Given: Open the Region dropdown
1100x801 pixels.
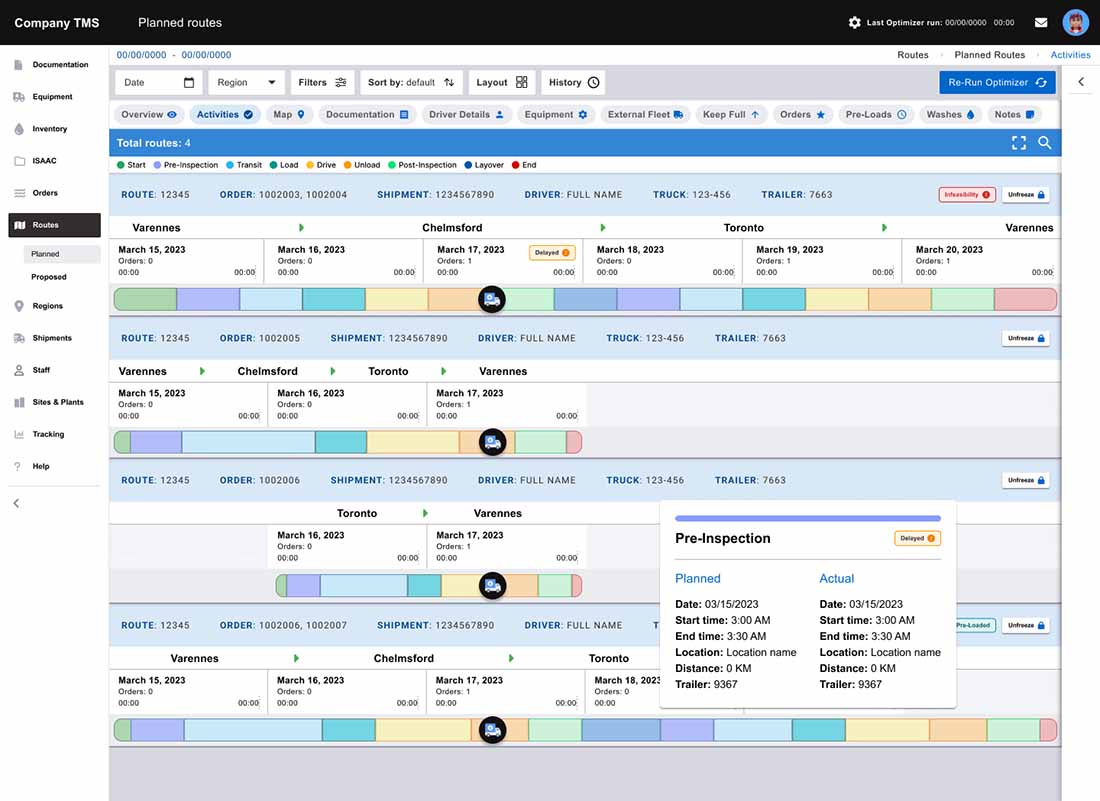Looking at the screenshot, I should 246,82.
